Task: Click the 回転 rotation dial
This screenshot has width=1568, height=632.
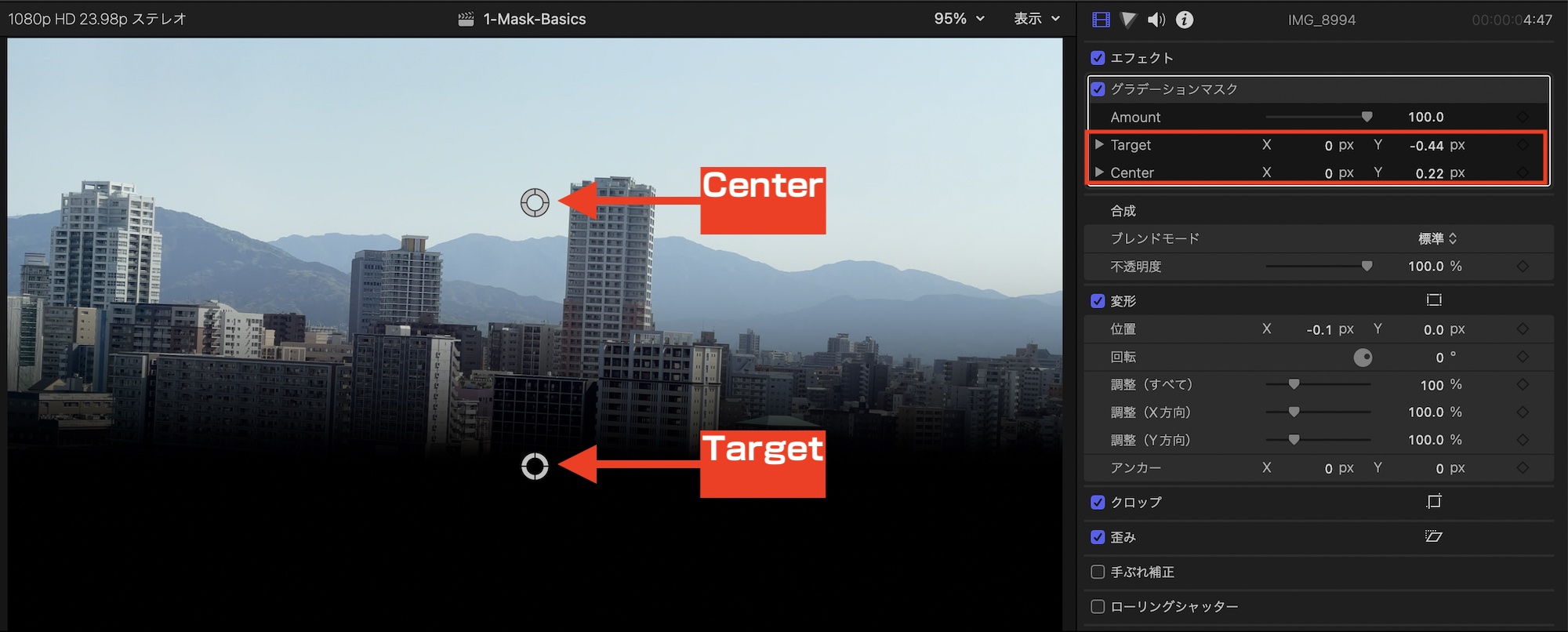Action: (1363, 358)
